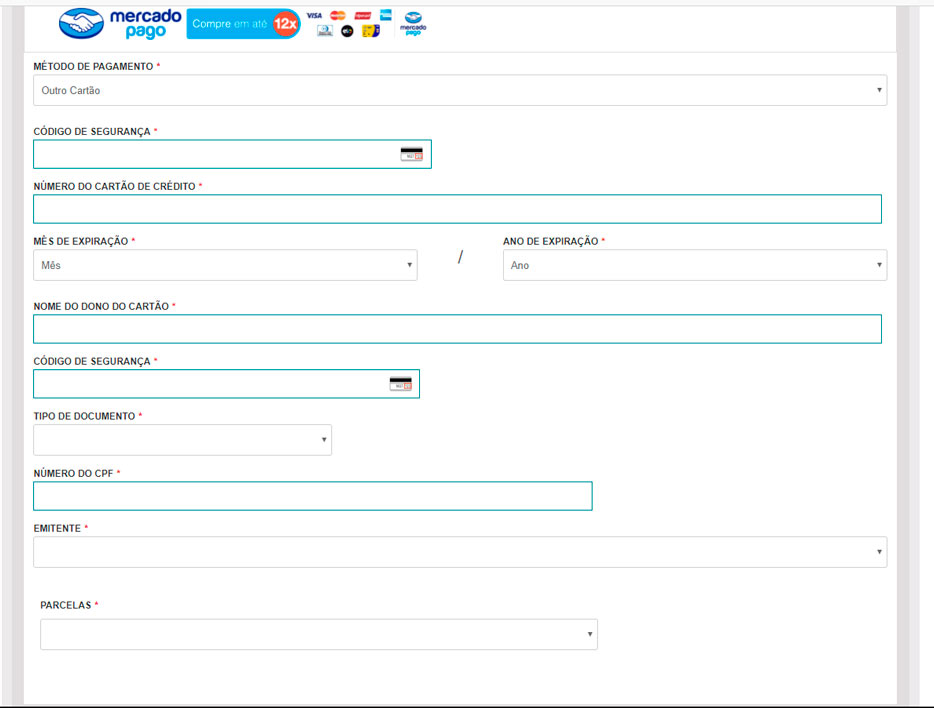Screen dimensions: 934x708
Task: Open the Método de Pagamento dropdown
Action: [460, 90]
